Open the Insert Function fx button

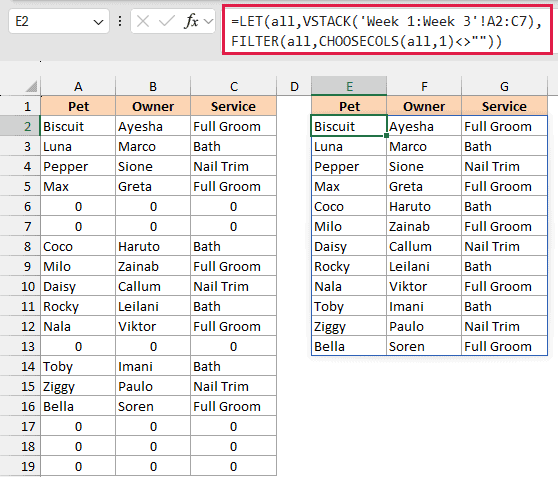(191, 21)
